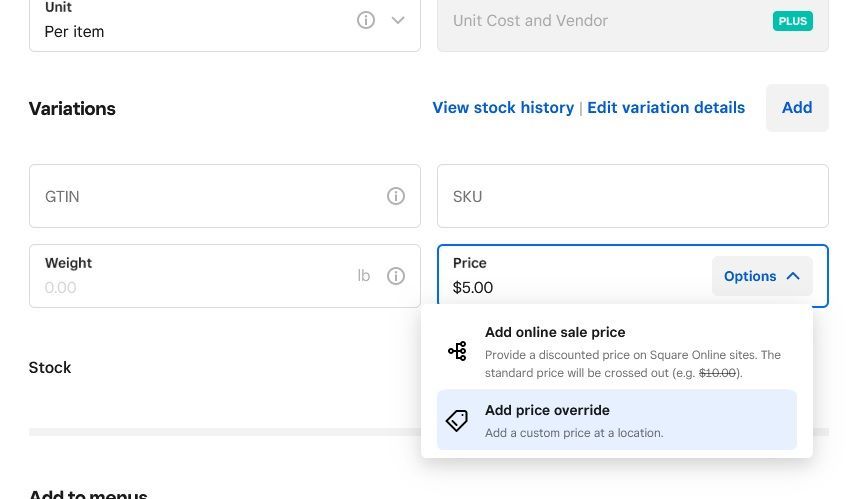The height and width of the screenshot is (499, 850).
Task: Choose "Add price override" option
Action: click(x=547, y=410)
